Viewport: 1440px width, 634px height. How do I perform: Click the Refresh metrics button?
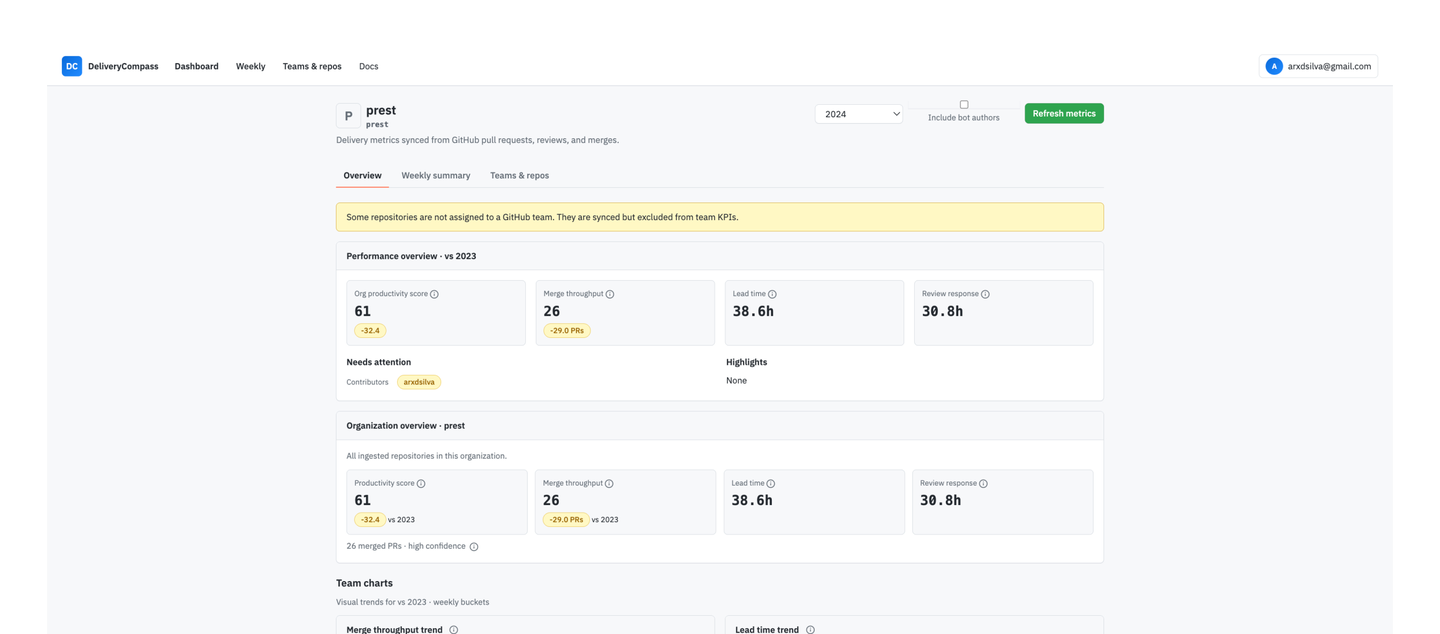pyautogui.click(x=1064, y=113)
